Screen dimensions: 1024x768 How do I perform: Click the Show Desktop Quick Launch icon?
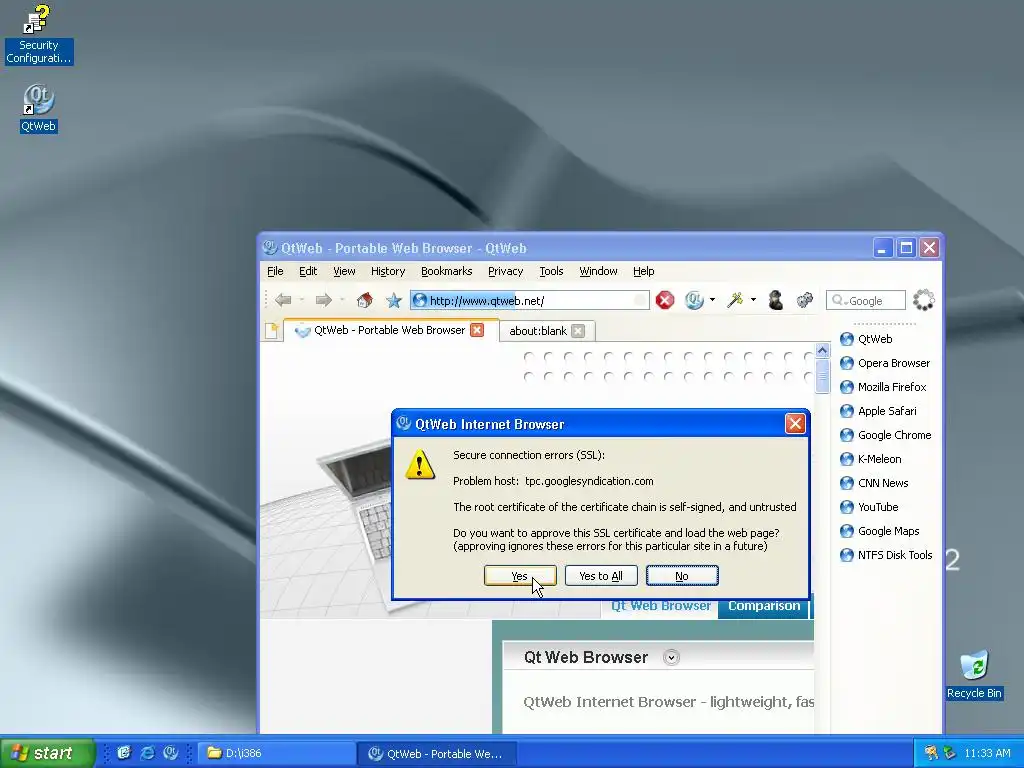pyautogui.click(x=124, y=753)
